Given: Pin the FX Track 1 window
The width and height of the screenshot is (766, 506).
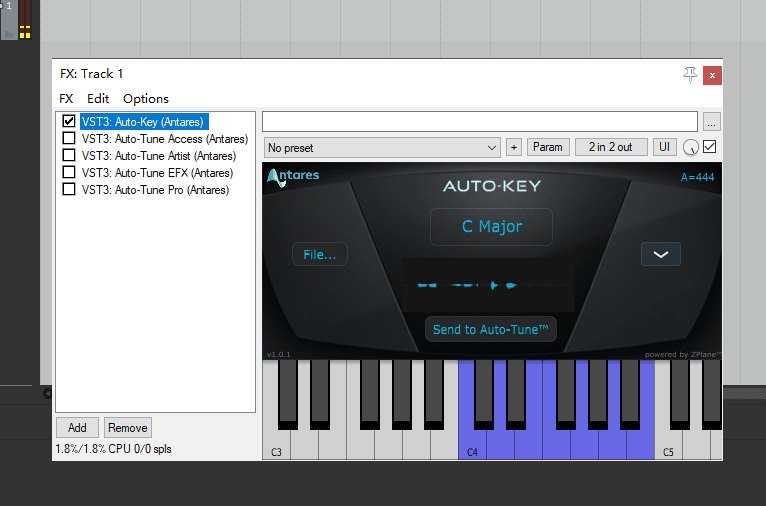Looking at the screenshot, I should [x=690, y=75].
